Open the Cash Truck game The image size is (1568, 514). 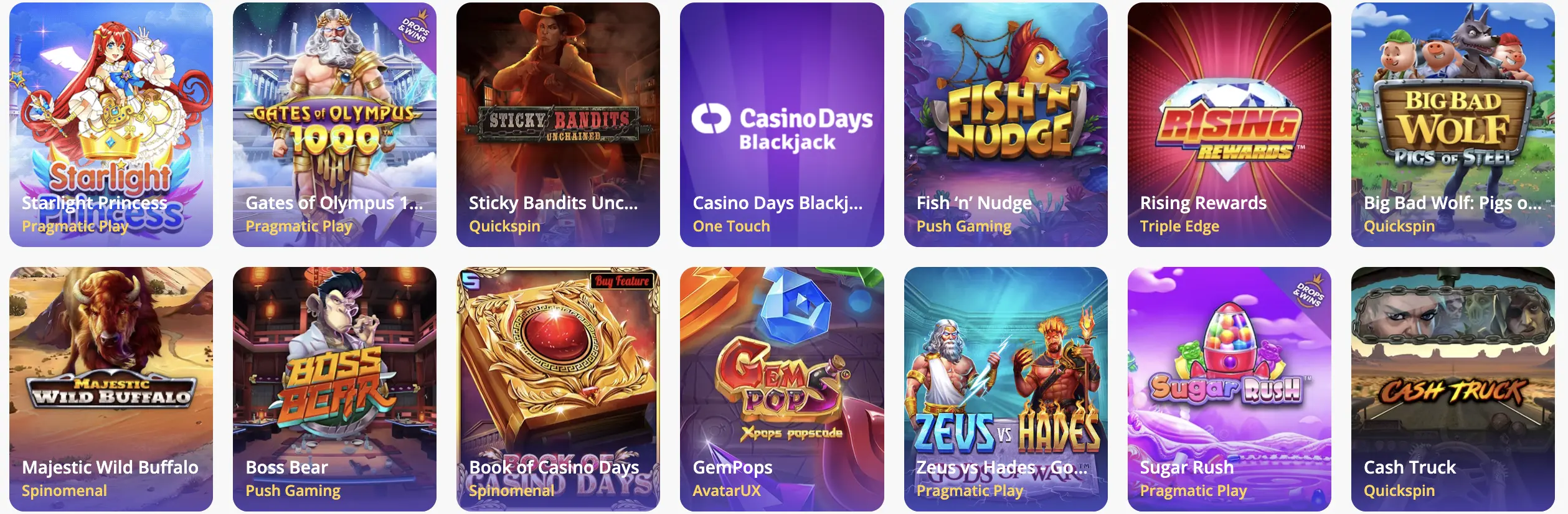(1453, 389)
